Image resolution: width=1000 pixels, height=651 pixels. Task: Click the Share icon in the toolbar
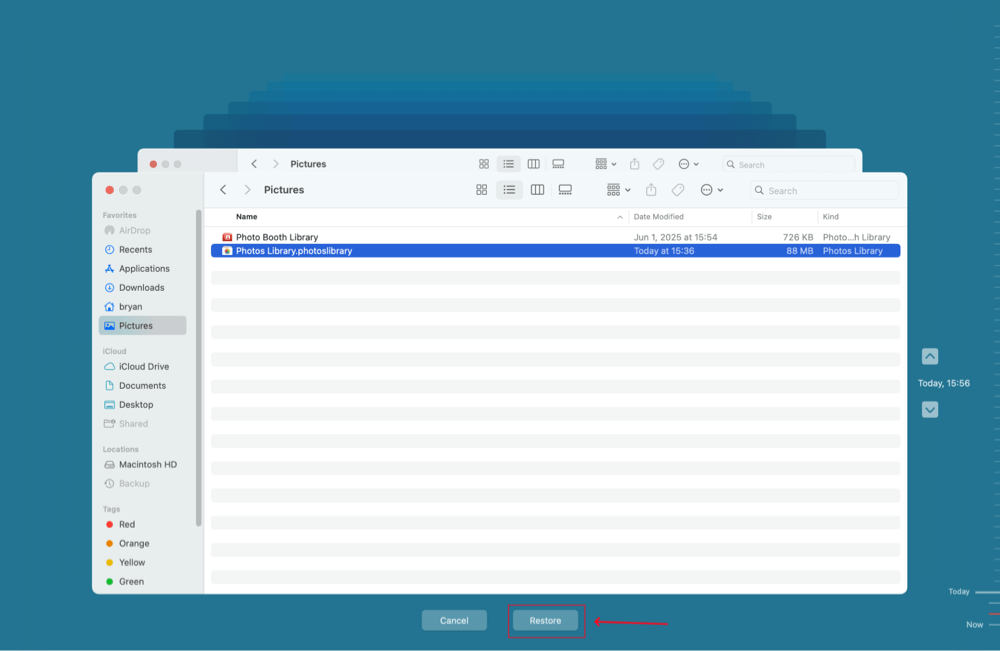651,189
